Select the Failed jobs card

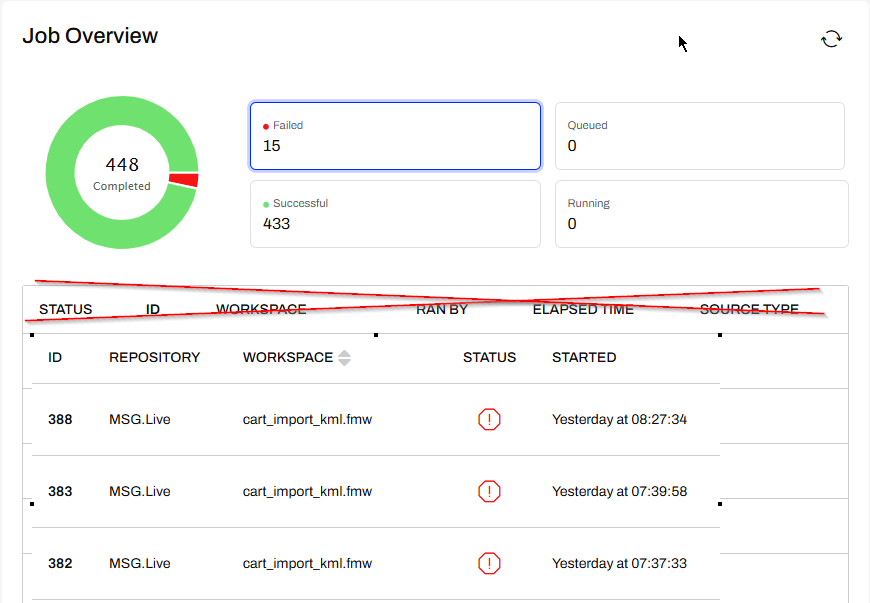(x=395, y=136)
